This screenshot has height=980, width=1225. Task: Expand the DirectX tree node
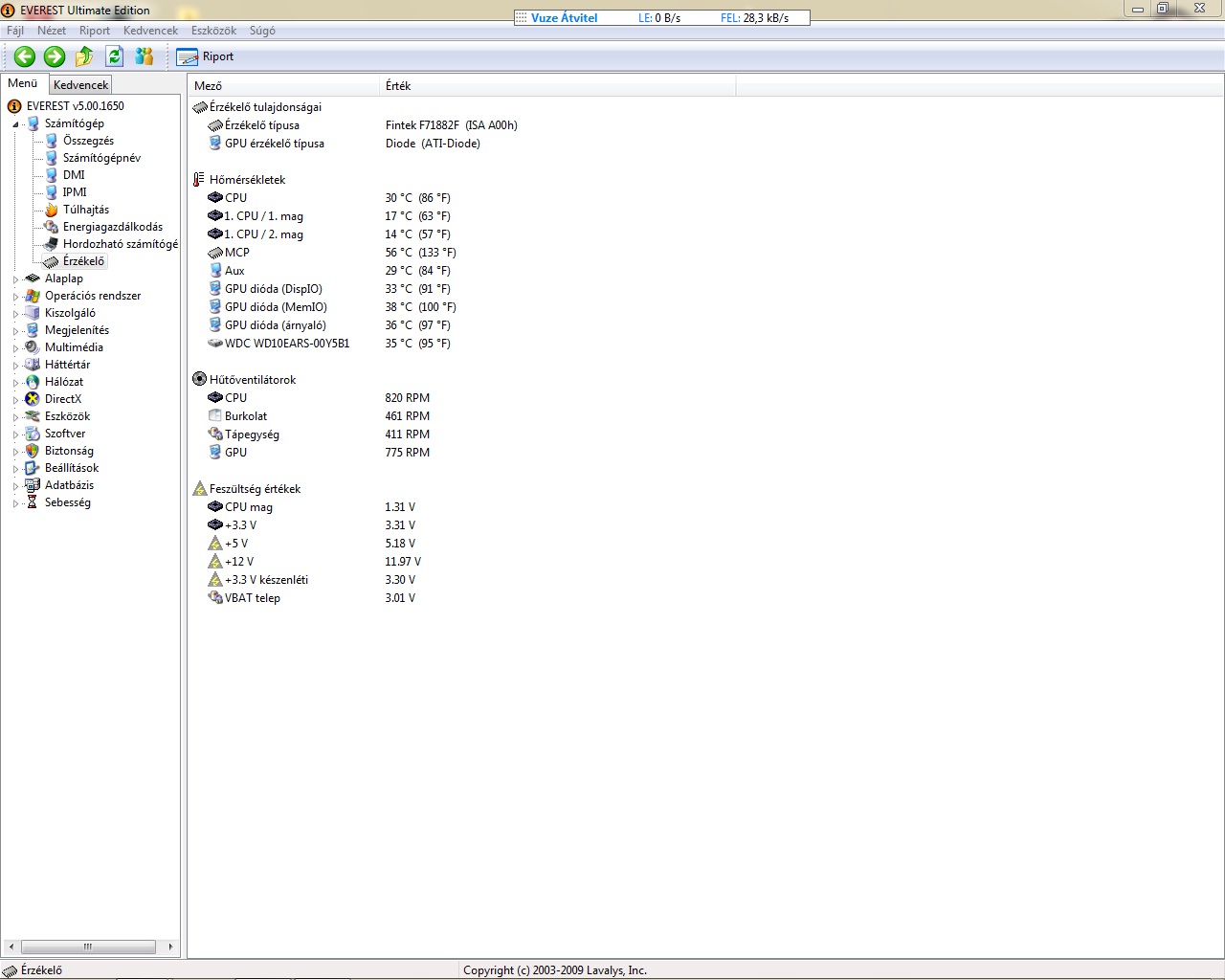pos(15,400)
